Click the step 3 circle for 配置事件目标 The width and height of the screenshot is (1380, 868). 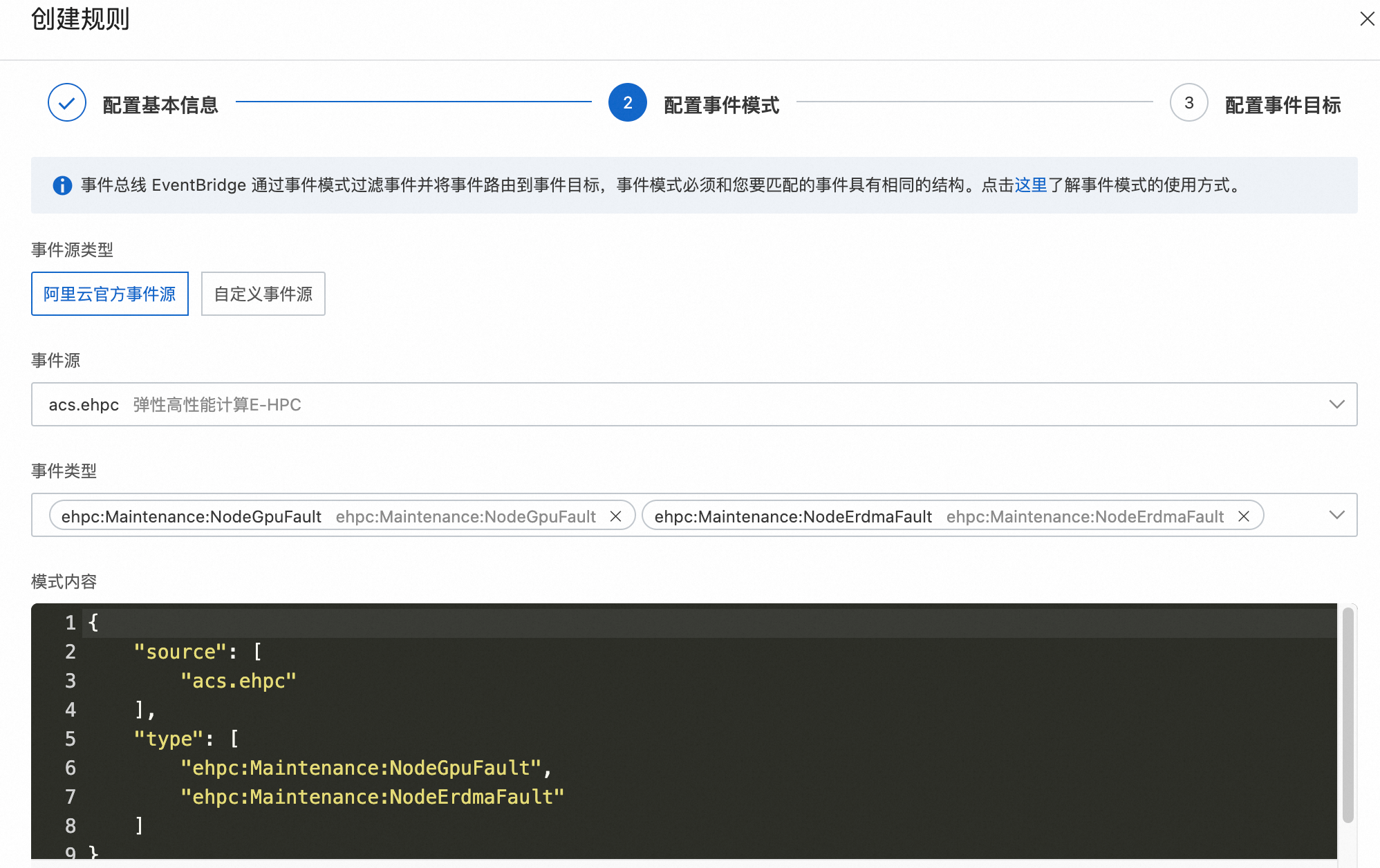point(1189,103)
